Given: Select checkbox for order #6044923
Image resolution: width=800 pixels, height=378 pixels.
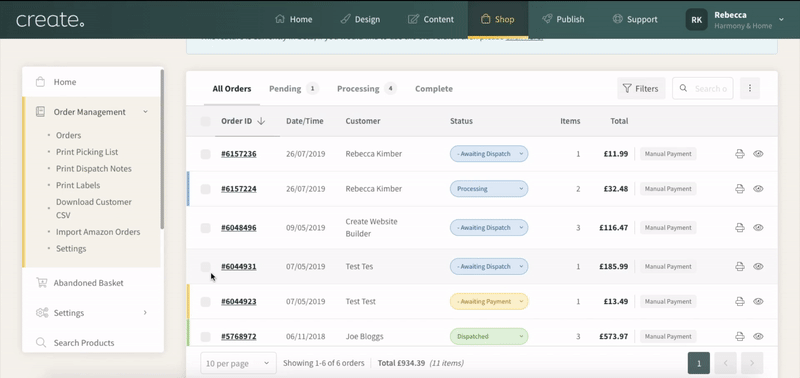Looking at the screenshot, I should (x=205, y=302).
